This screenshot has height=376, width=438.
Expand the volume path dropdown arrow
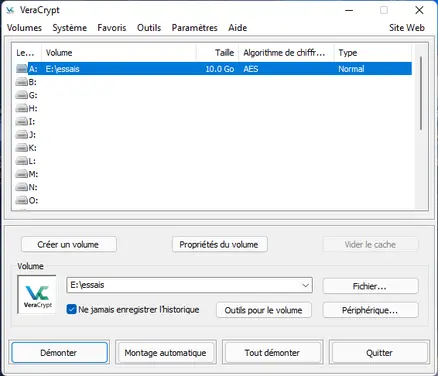coord(305,285)
